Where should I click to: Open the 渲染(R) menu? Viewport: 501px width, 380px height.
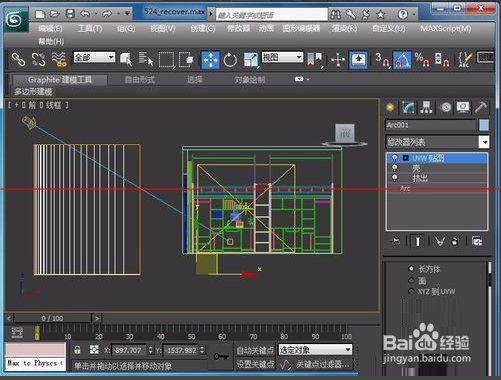tap(344, 28)
